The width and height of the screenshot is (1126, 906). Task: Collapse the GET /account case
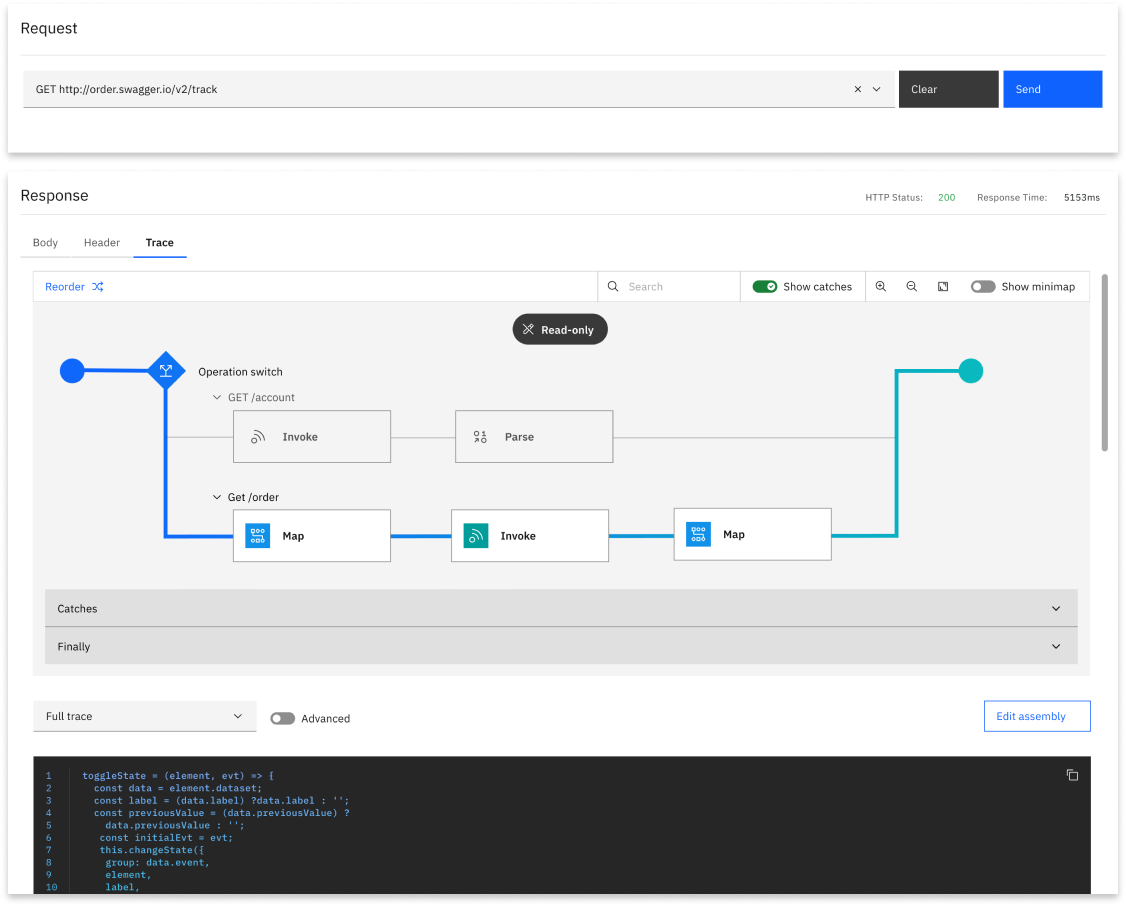pos(216,397)
